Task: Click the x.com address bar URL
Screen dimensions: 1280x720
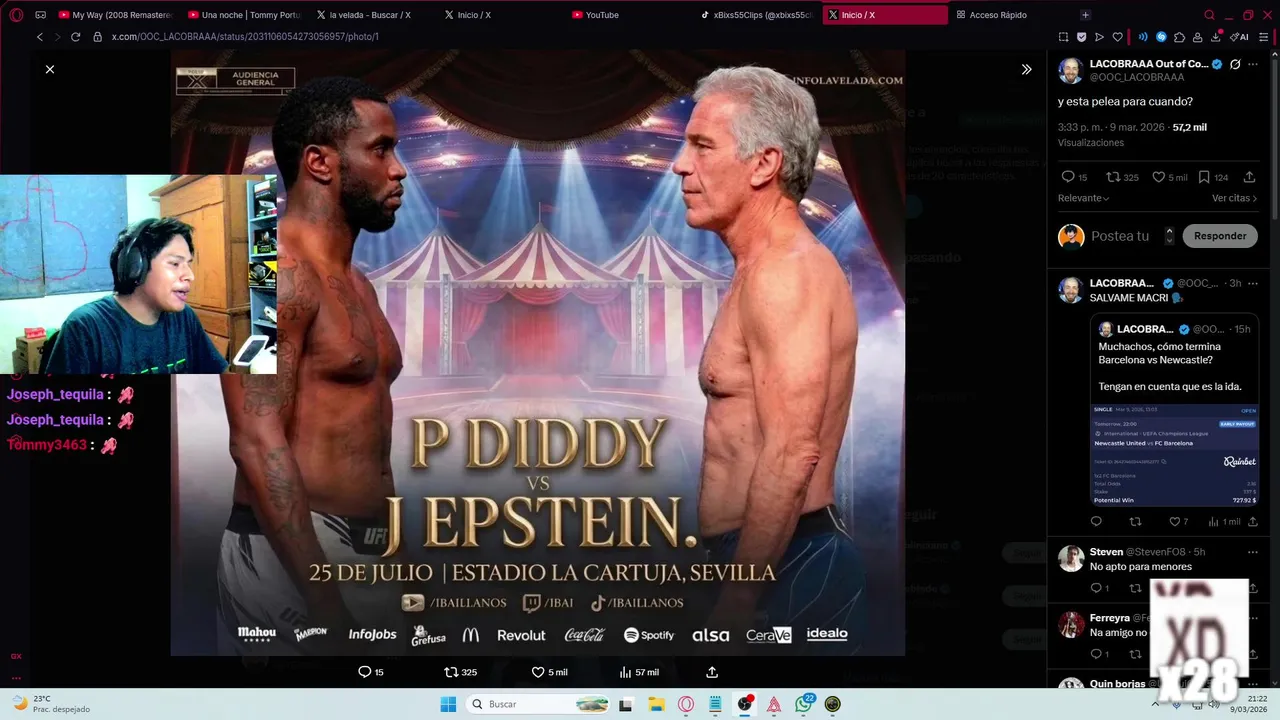Action: pyautogui.click(x=245, y=37)
